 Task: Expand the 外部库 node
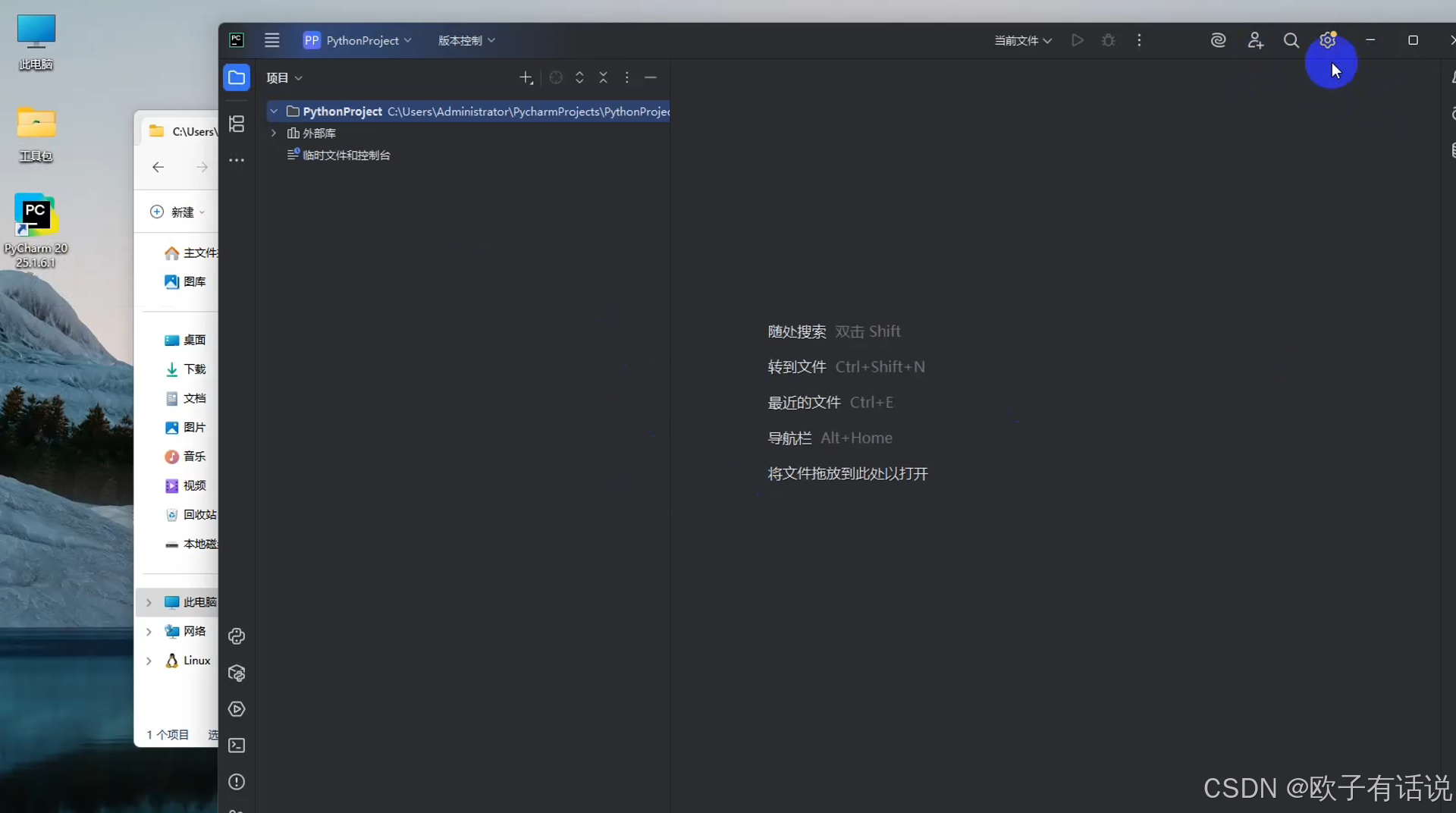[x=274, y=133]
